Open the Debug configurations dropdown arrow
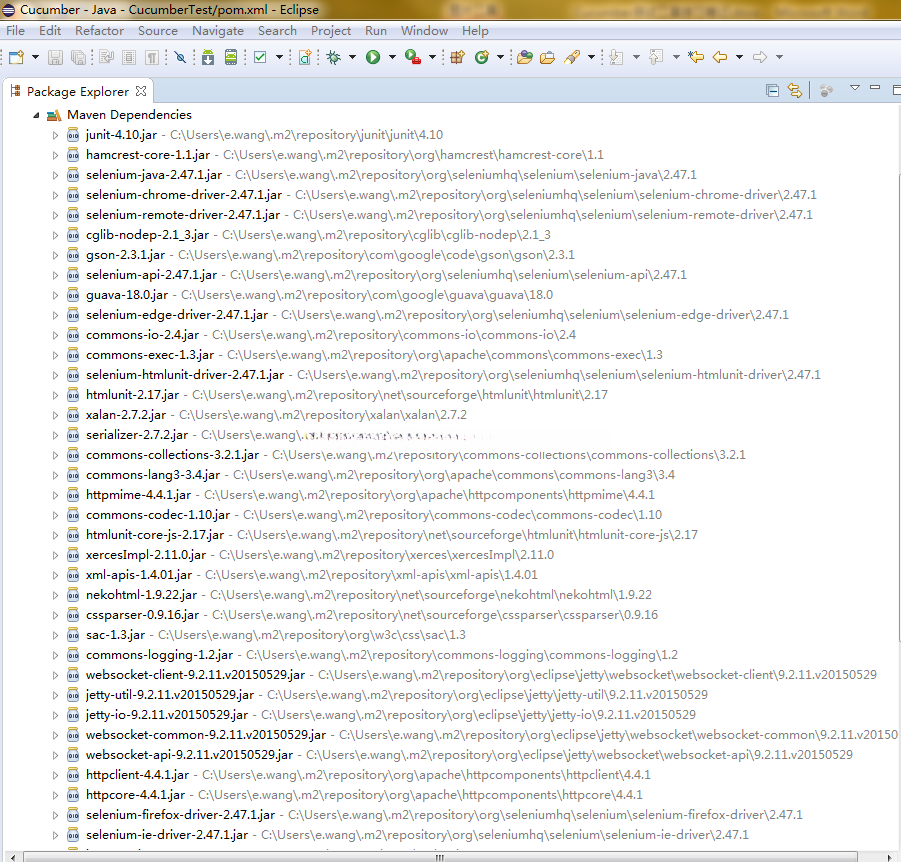Viewport: 901px width, 862px height. pyautogui.click(x=352, y=57)
